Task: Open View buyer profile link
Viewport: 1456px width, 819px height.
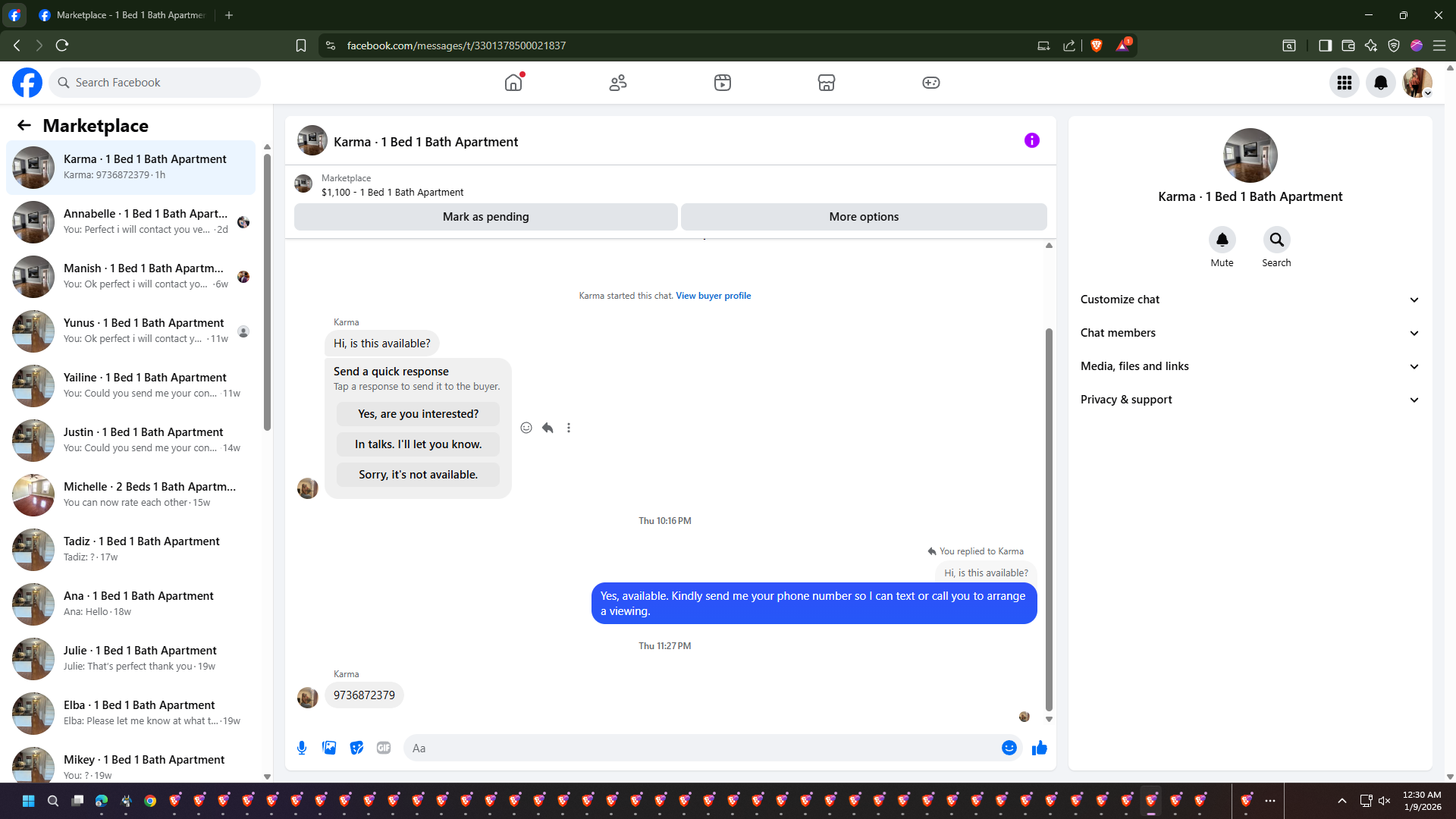Action: tap(714, 296)
